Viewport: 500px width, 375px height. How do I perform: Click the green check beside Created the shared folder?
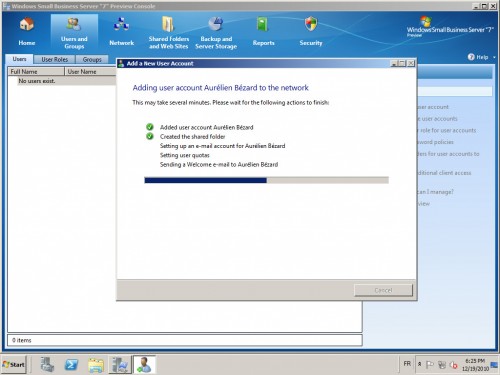point(150,136)
